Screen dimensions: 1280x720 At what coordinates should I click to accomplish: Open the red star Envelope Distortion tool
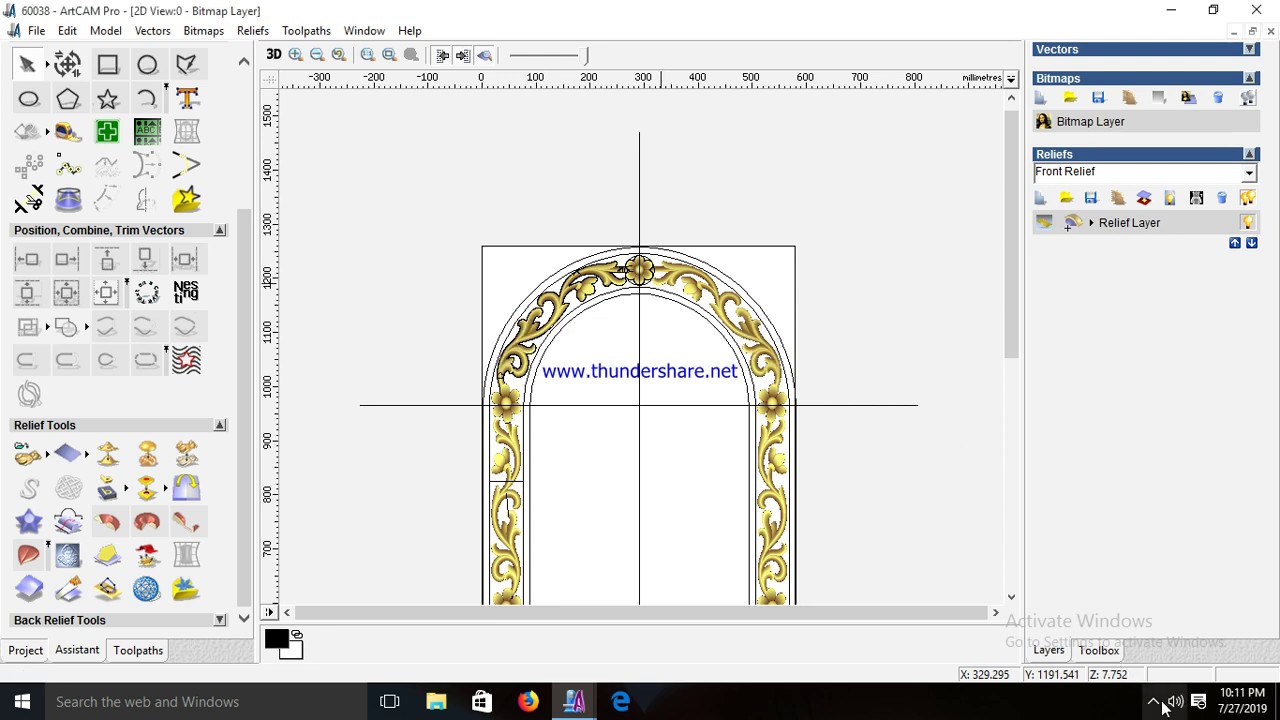[186, 360]
